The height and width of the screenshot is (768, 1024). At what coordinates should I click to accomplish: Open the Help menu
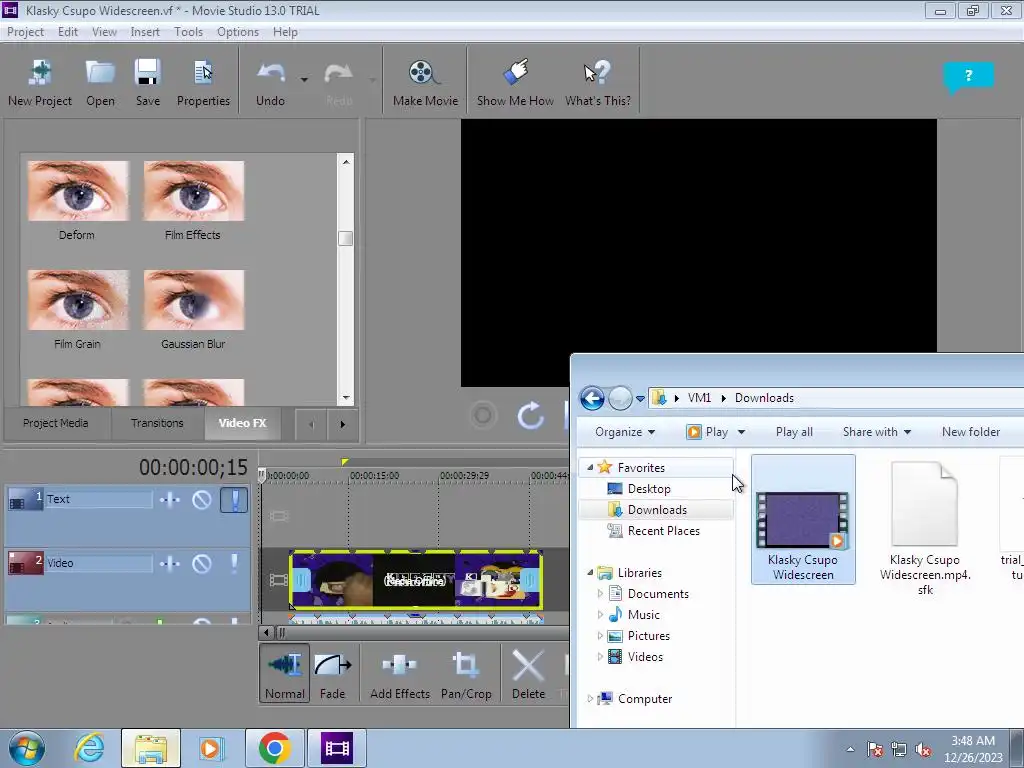285,32
